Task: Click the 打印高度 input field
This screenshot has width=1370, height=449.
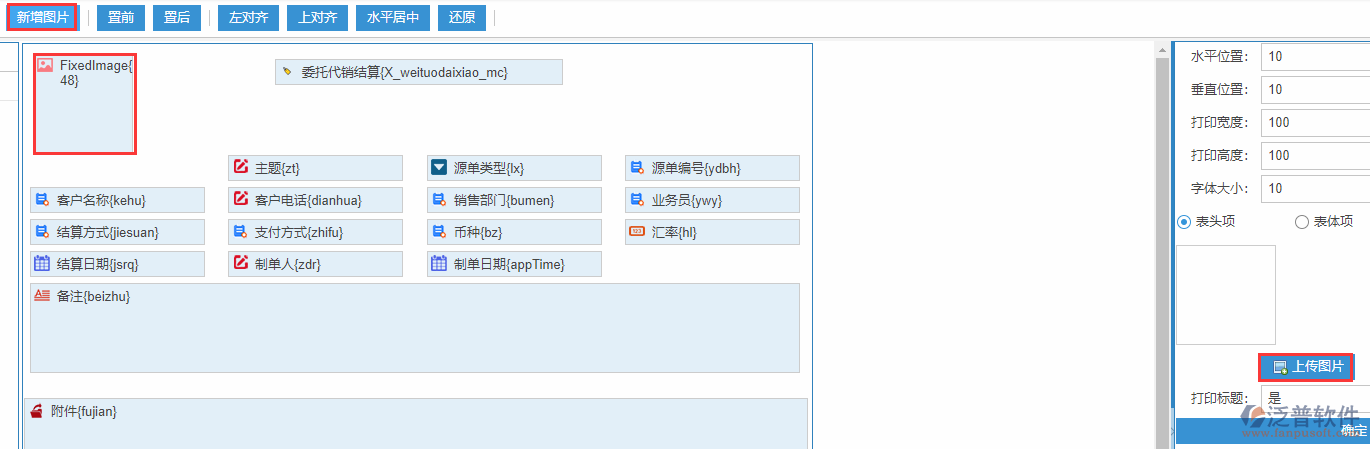Action: click(x=1315, y=155)
